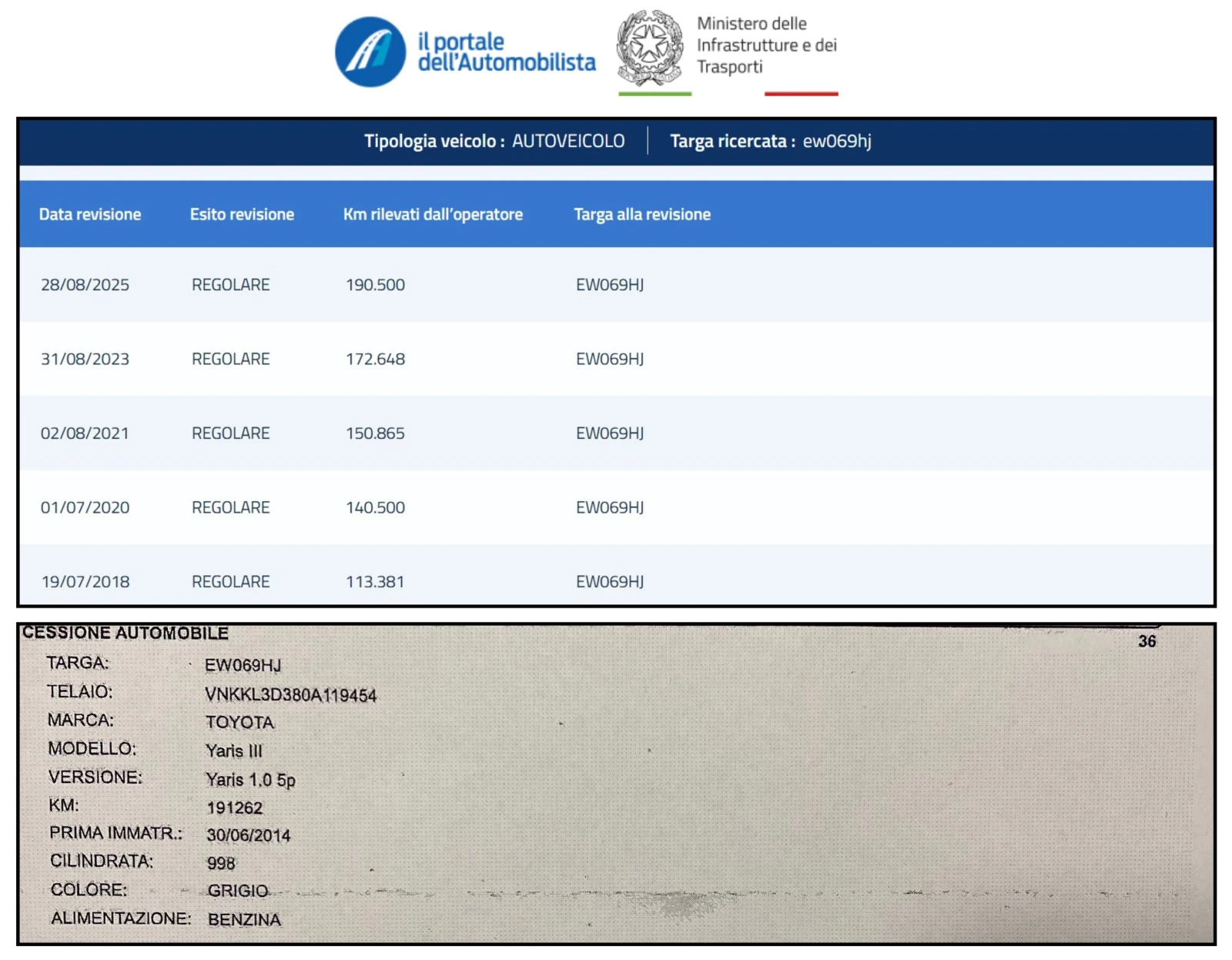The height and width of the screenshot is (960, 1232).
Task: Click the blue road logo of Portale dell'Automobilista
Action: click(370, 52)
